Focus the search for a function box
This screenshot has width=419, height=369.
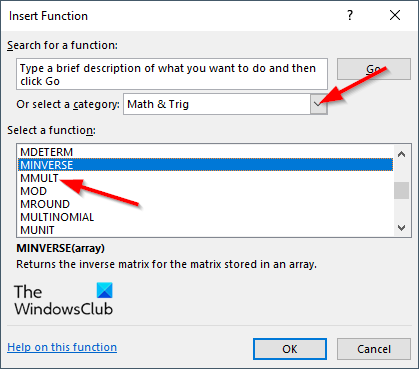click(x=172, y=74)
